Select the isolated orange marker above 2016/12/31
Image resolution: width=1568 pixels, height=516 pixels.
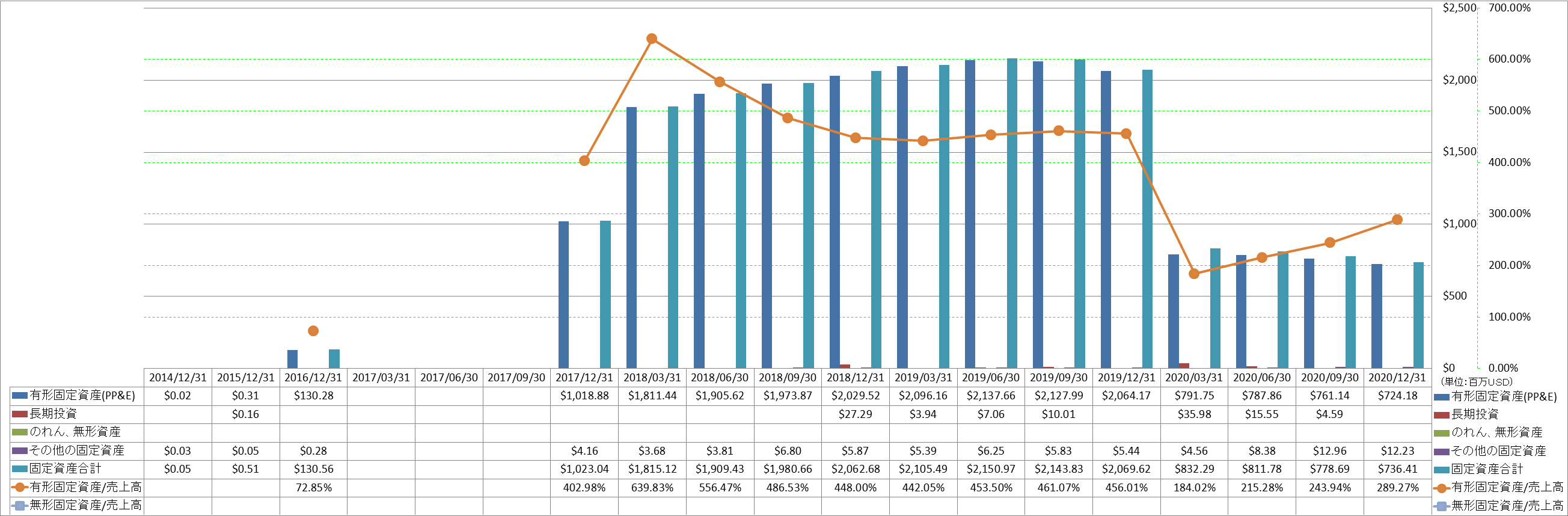pyautogui.click(x=313, y=331)
